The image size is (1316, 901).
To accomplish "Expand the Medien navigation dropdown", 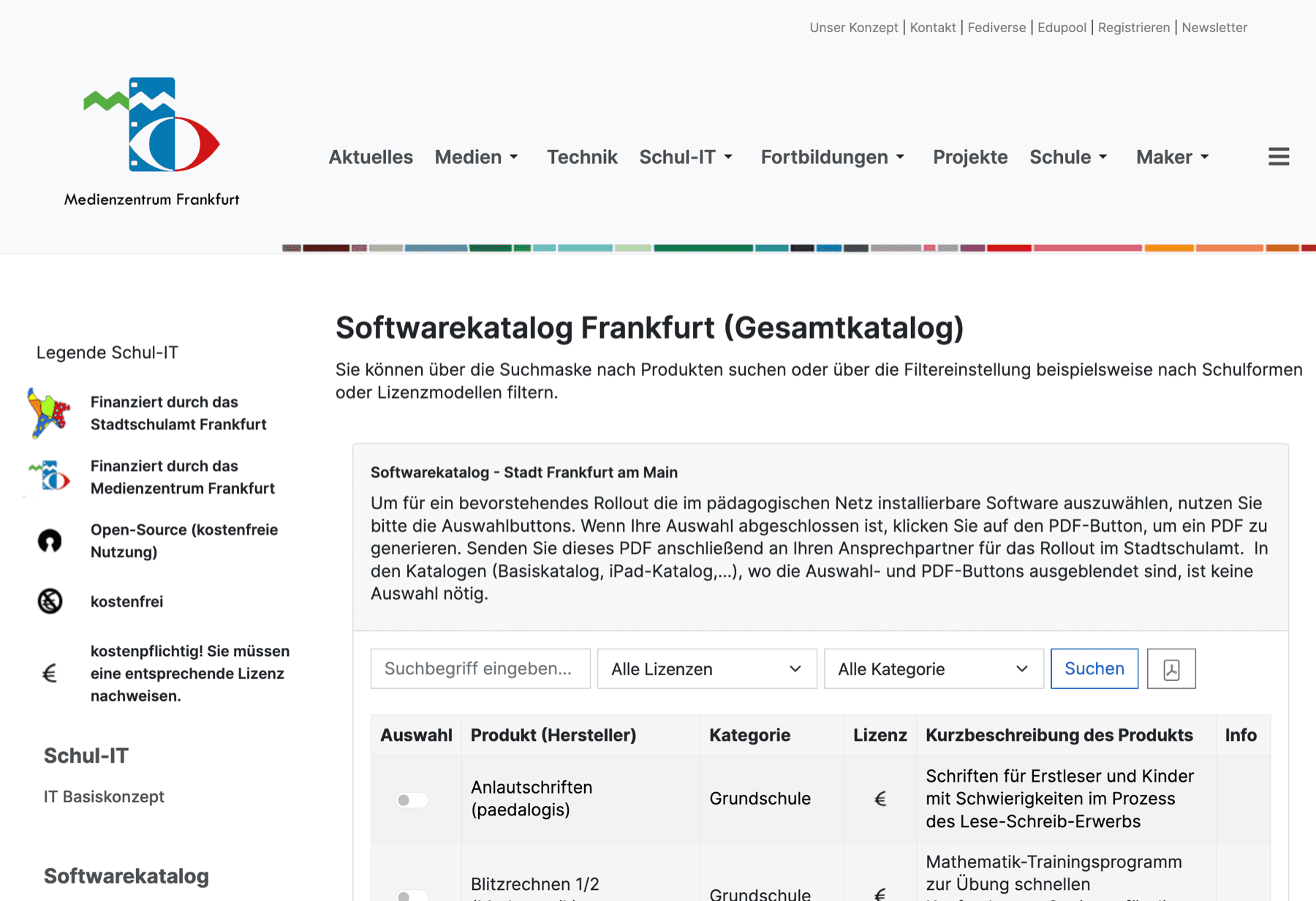I will click(477, 157).
